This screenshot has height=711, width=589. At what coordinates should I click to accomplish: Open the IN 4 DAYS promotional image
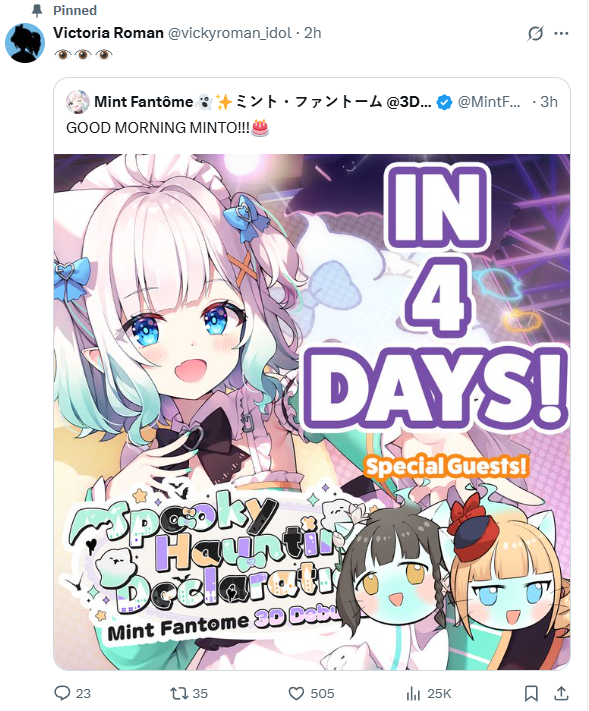point(312,412)
